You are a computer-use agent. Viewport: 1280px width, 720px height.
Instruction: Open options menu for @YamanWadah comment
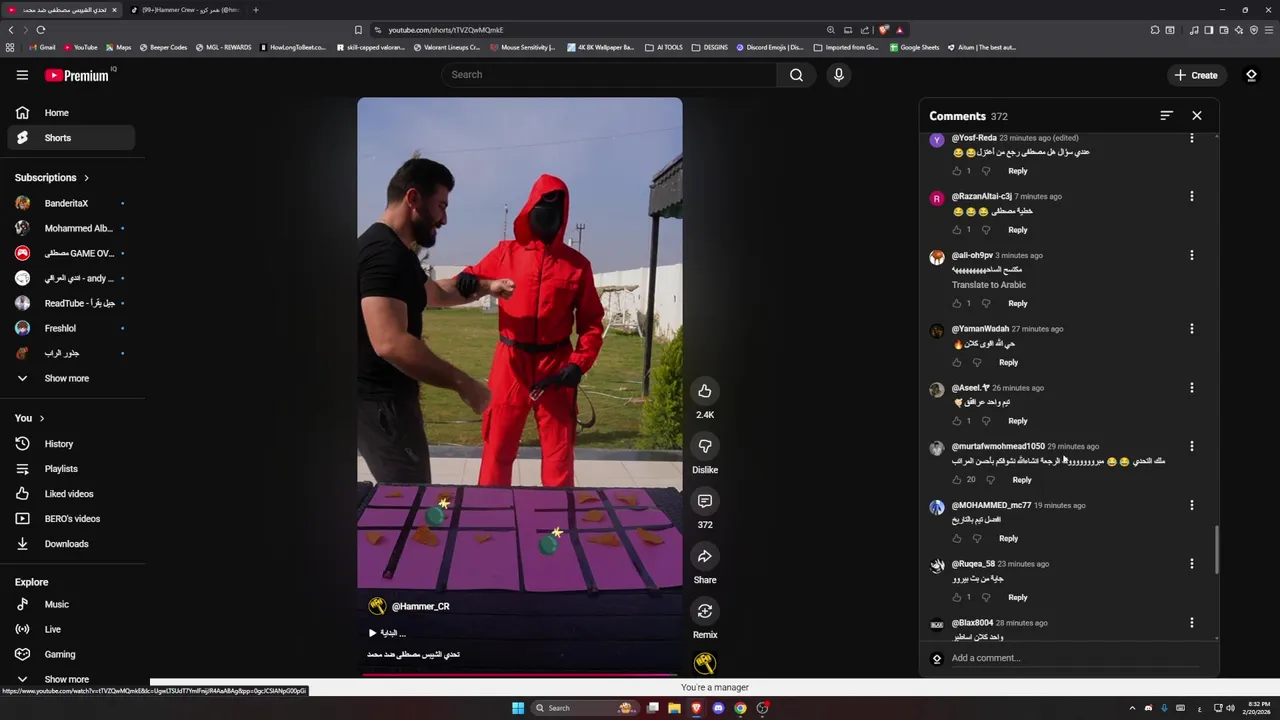point(1192,329)
